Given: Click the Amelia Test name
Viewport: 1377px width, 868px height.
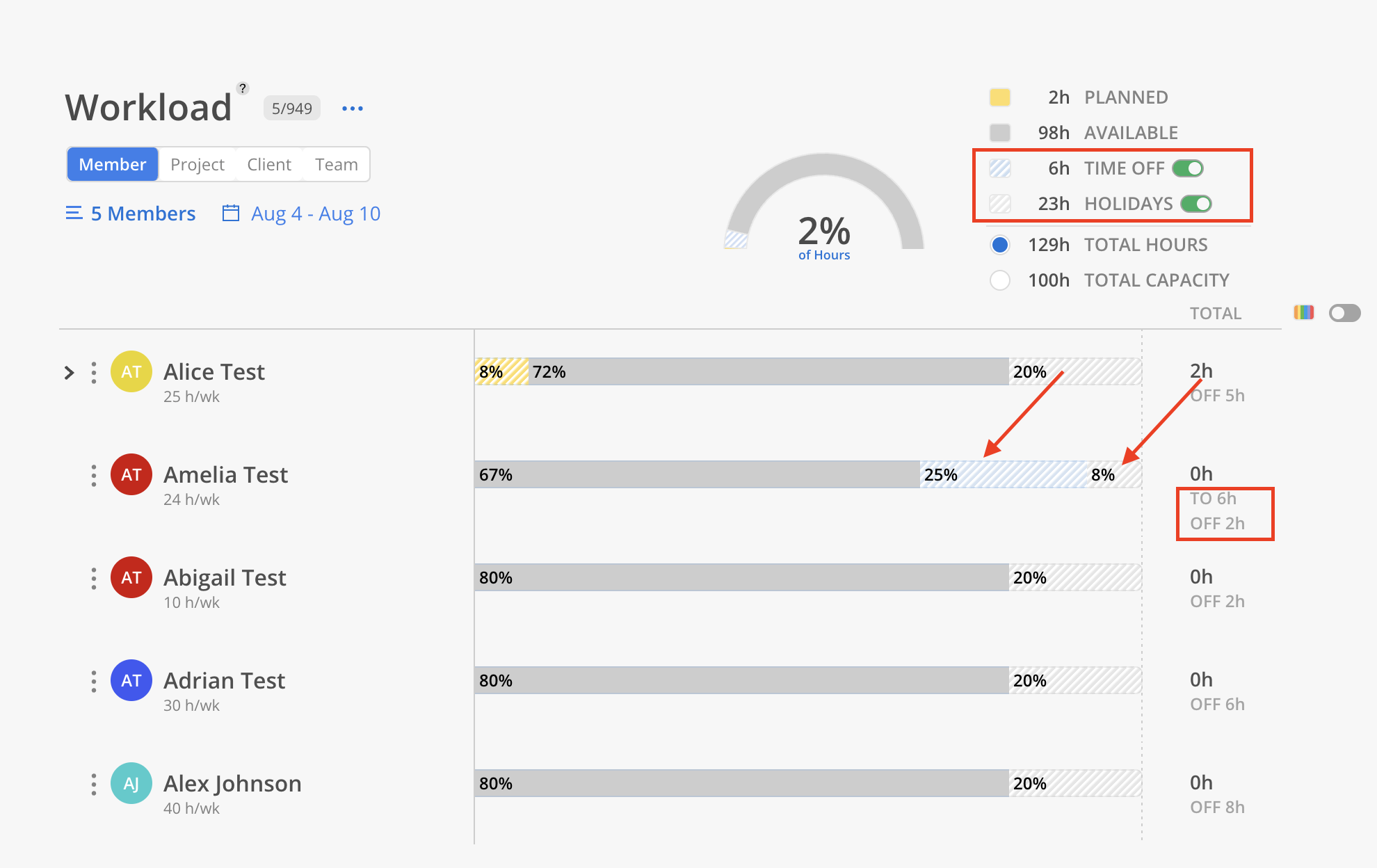Looking at the screenshot, I should (x=225, y=475).
